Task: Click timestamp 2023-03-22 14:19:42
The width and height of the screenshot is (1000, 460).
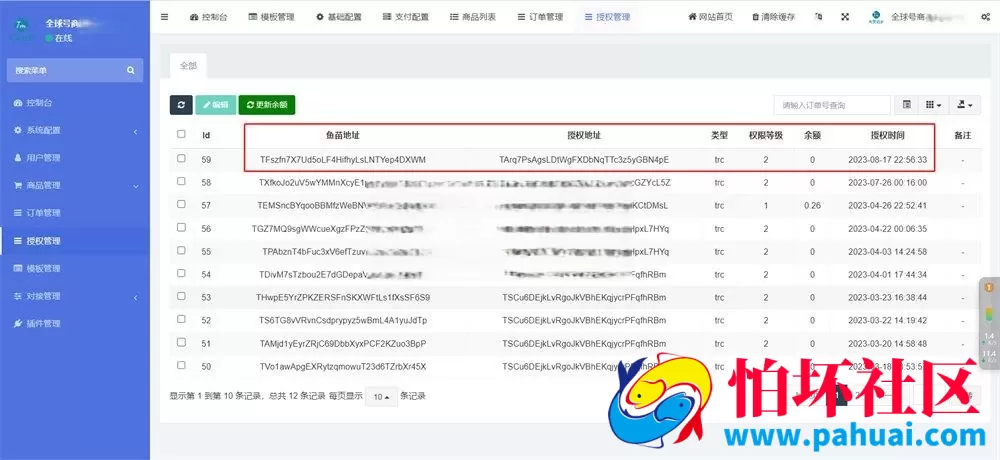Action: click(887, 320)
